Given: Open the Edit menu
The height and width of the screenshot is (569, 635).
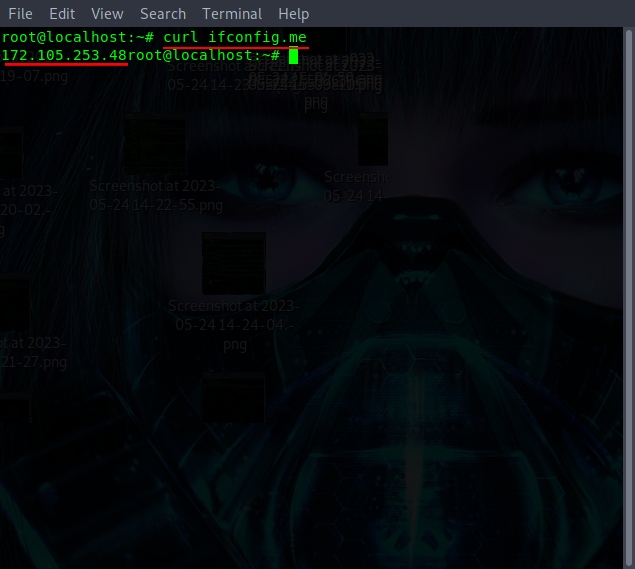Looking at the screenshot, I should [x=62, y=14].
